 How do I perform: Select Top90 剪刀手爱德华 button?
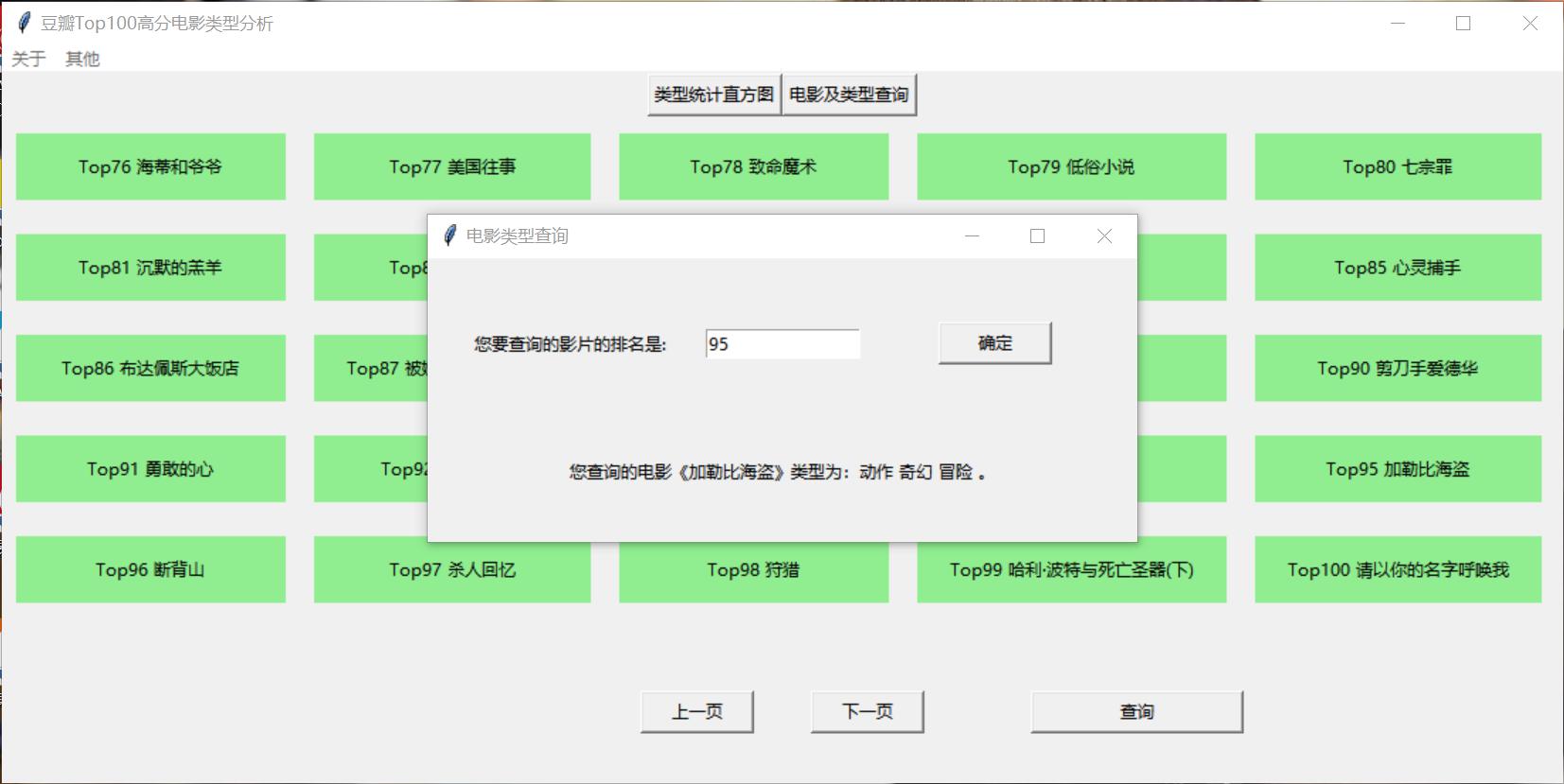tap(1397, 368)
